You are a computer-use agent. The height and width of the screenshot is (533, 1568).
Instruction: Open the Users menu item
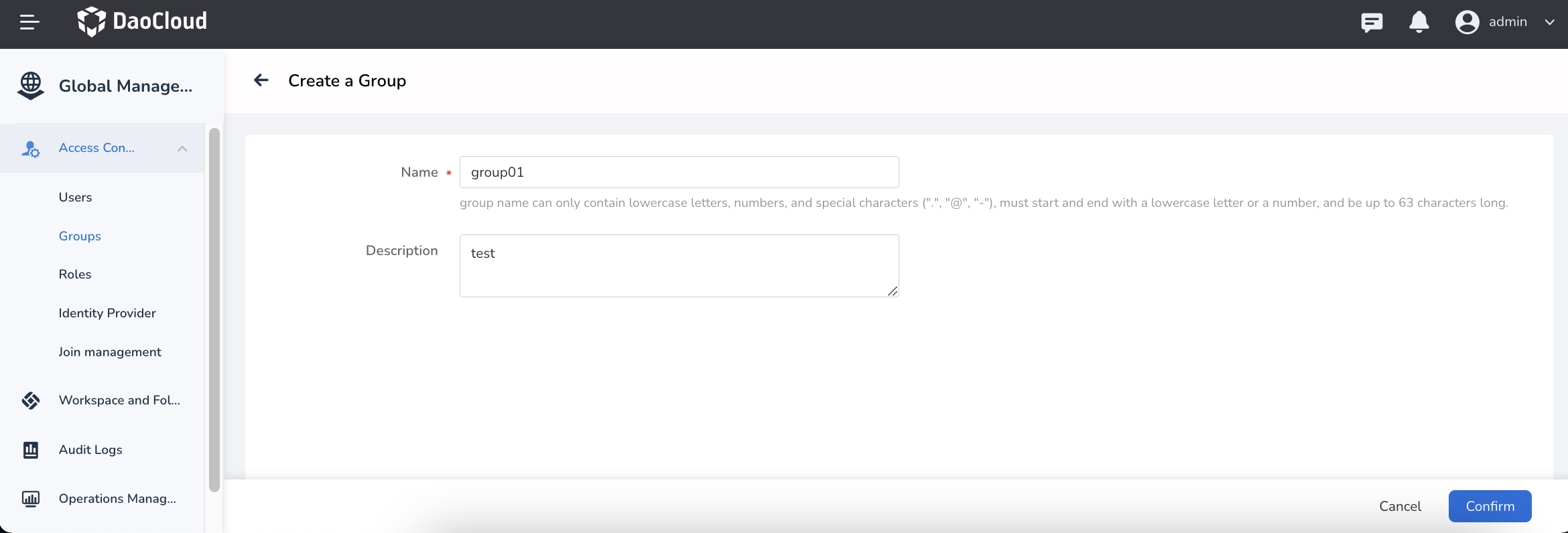pyautogui.click(x=75, y=198)
